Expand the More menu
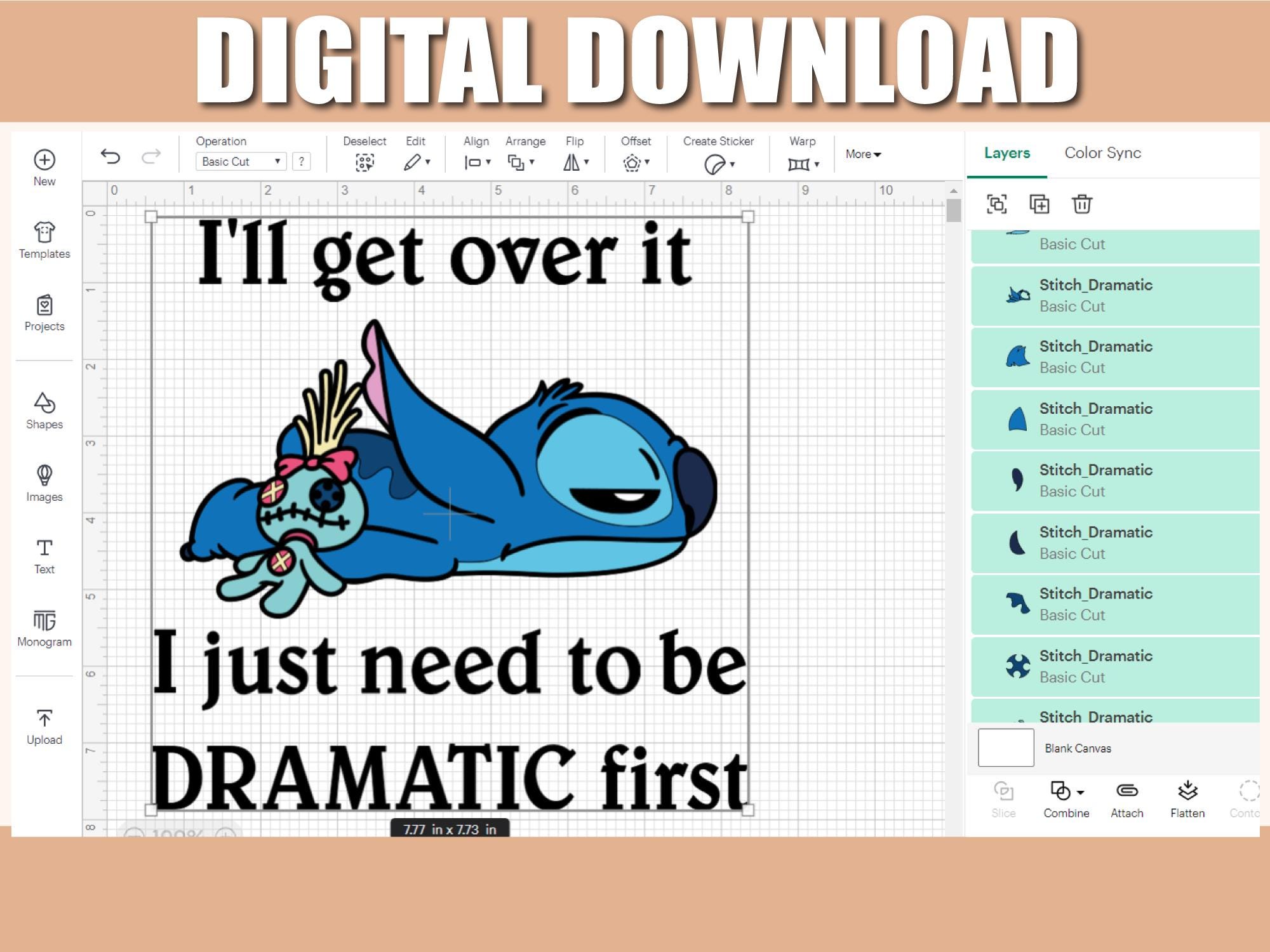The image size is (1270, 952). pyautogui.click(x=862, y=154)
